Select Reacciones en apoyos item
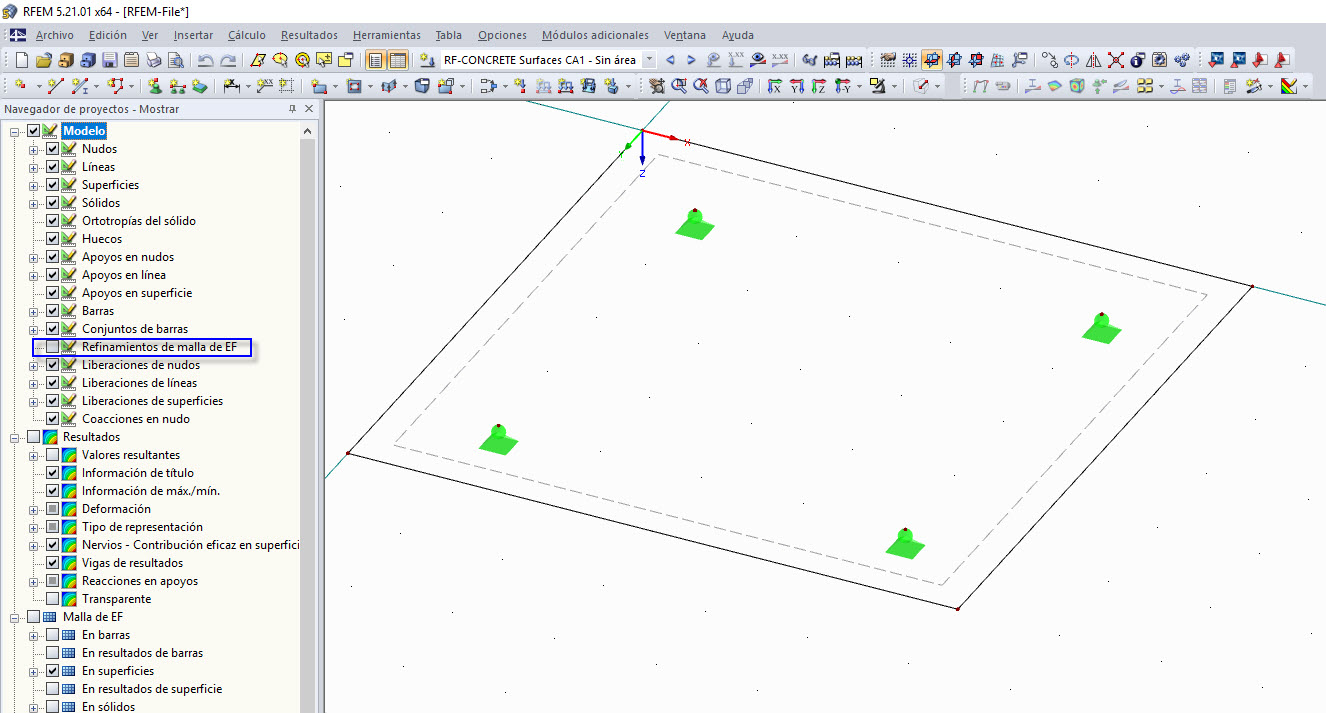This screenshot has height=713, width=1326. (140, 581)
